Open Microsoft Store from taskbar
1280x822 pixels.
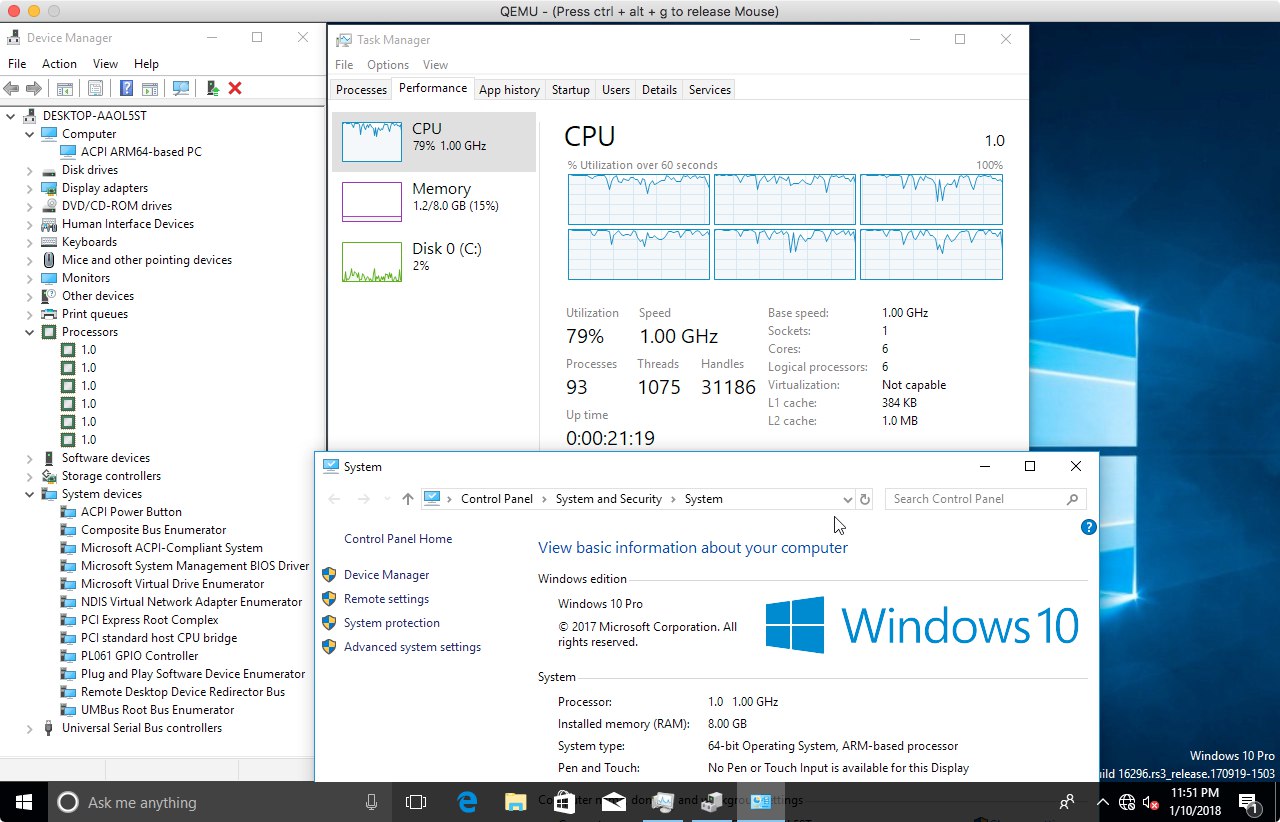(564, 802)
